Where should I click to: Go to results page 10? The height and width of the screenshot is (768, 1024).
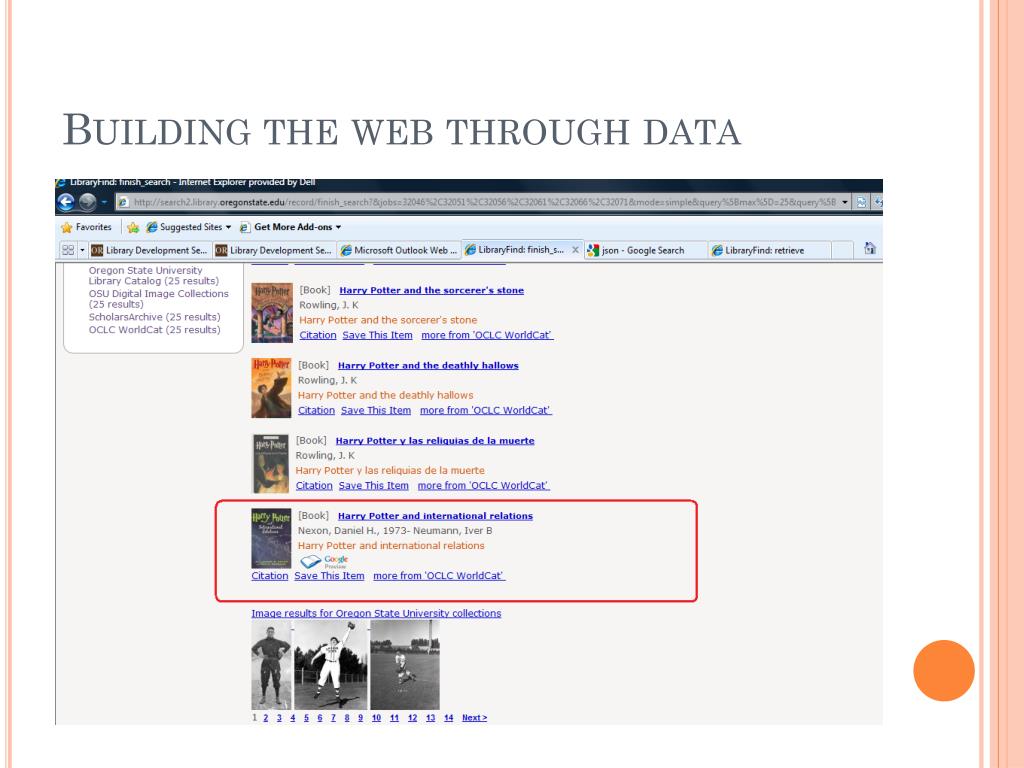(x=376, y=718)
